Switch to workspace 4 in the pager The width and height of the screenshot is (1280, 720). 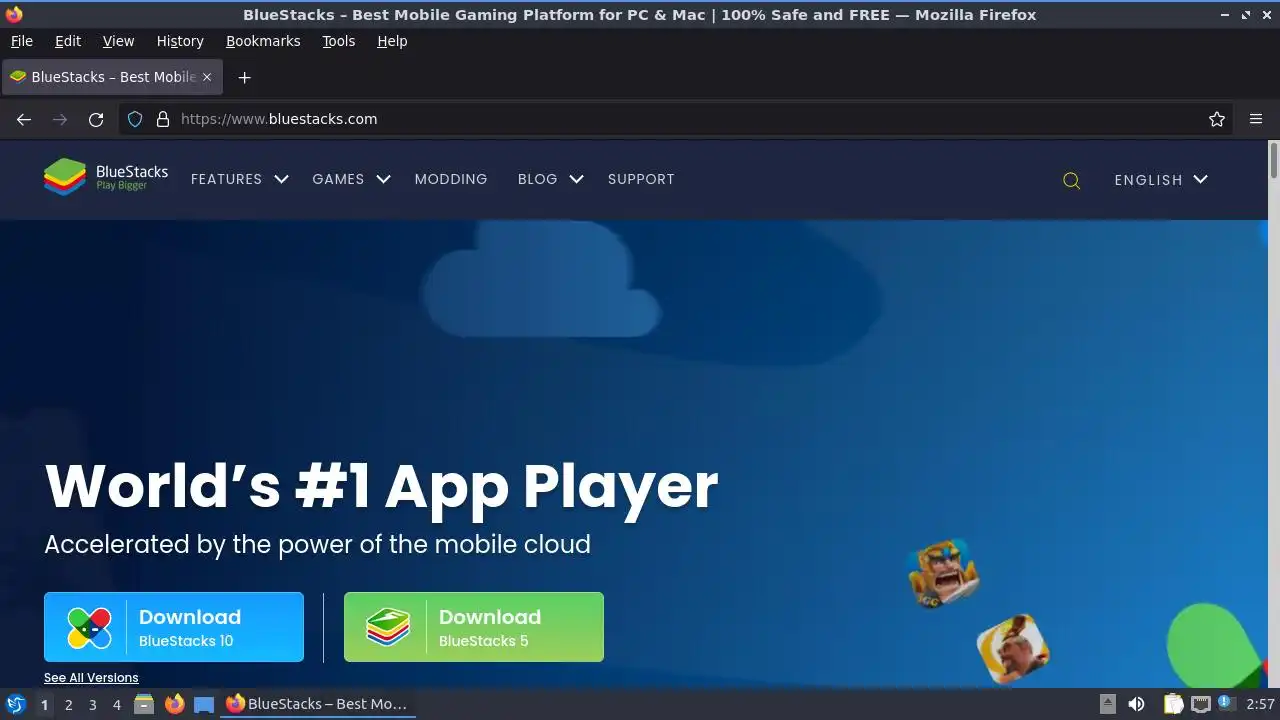point(116,705)
